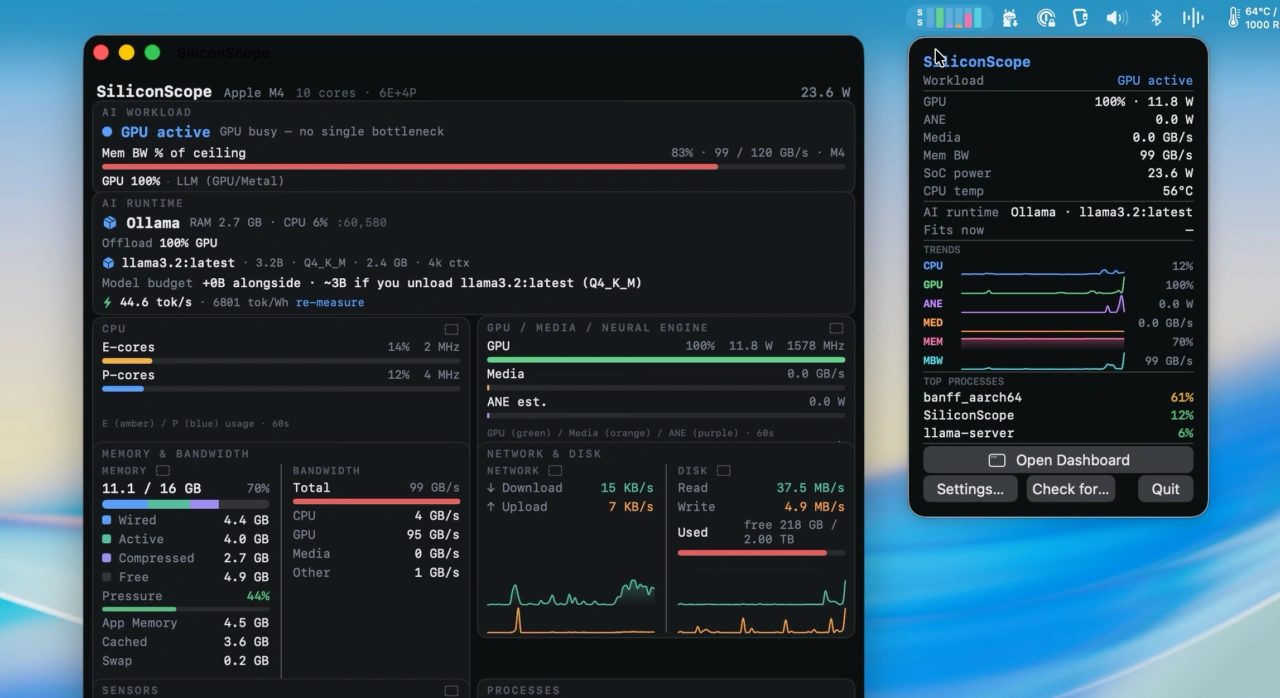The width and height of the screenshot is (1280, 698).
Task: Select banff_aarch64 in Top Processes
Action: coord(1058,397)
